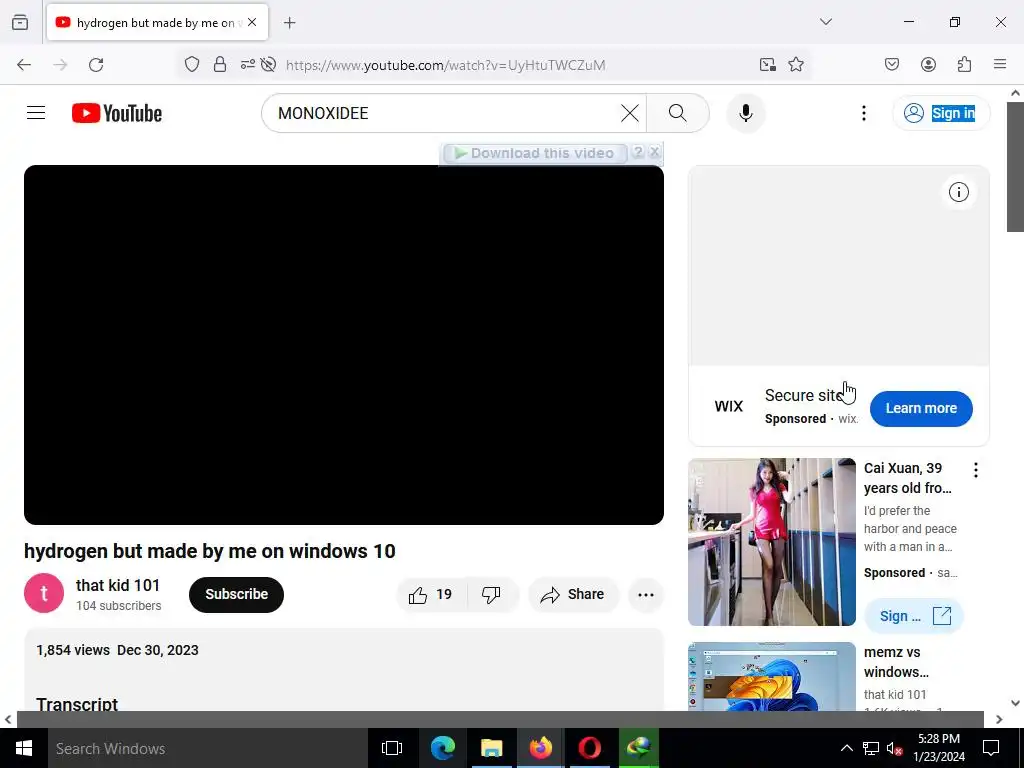This screenshot has height=768, width=1024.
Task: Open ad info icon on Wix ad
Action: coord(958,192)
